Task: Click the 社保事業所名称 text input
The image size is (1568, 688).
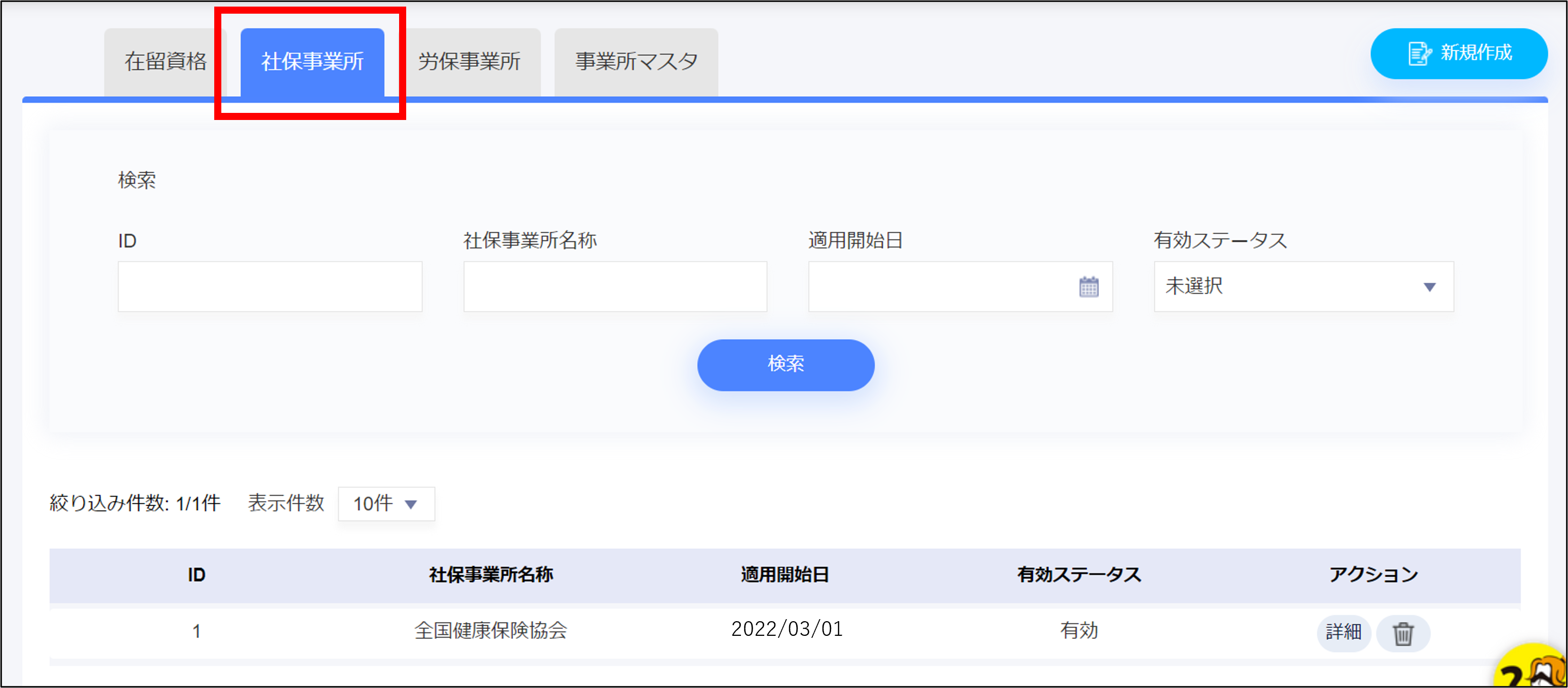Action: [615, 287]
